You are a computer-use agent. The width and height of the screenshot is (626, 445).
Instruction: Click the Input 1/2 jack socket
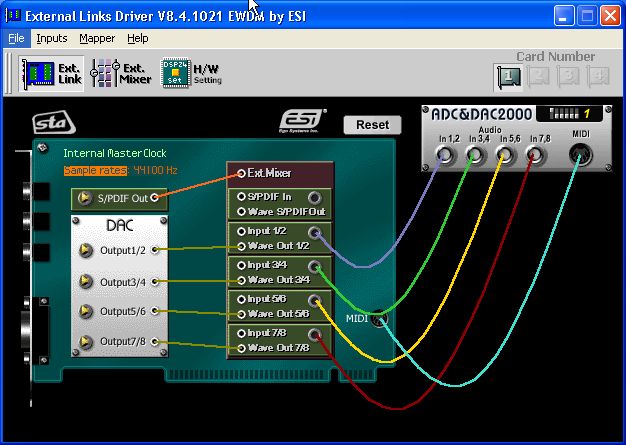point(315,232)
